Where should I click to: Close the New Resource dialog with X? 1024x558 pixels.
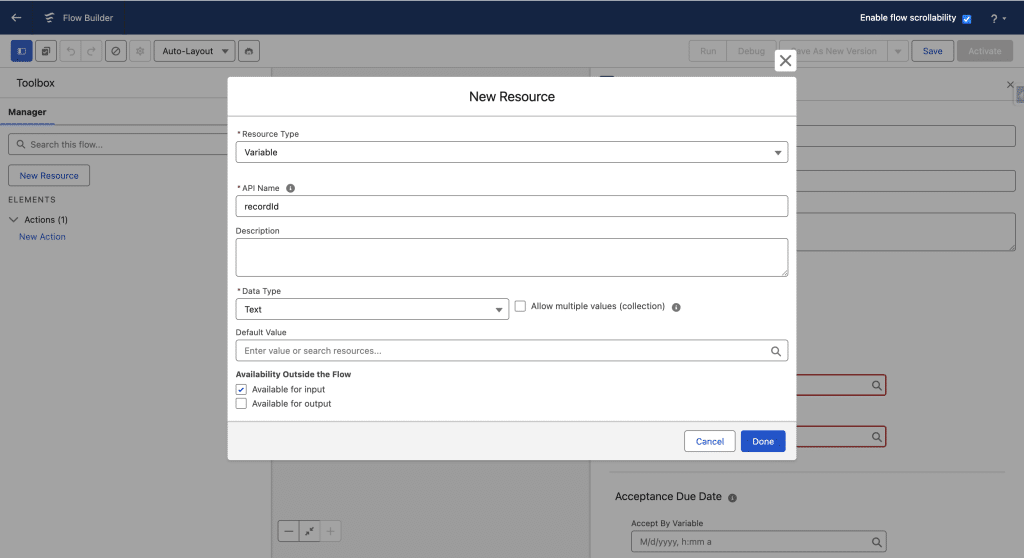click(785, 61)
